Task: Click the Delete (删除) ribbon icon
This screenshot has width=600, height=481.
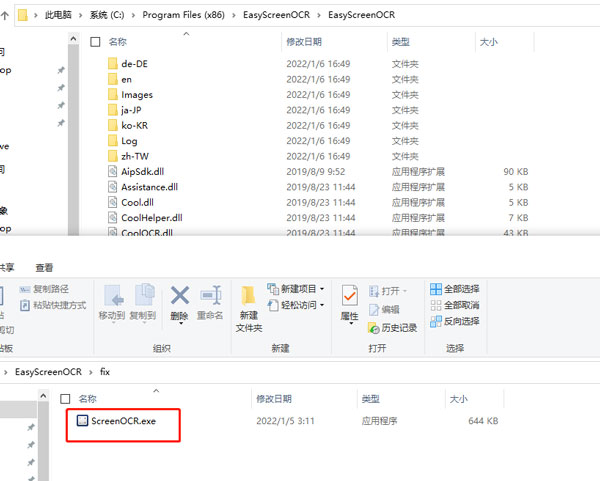Action: (x=179, y=295)
